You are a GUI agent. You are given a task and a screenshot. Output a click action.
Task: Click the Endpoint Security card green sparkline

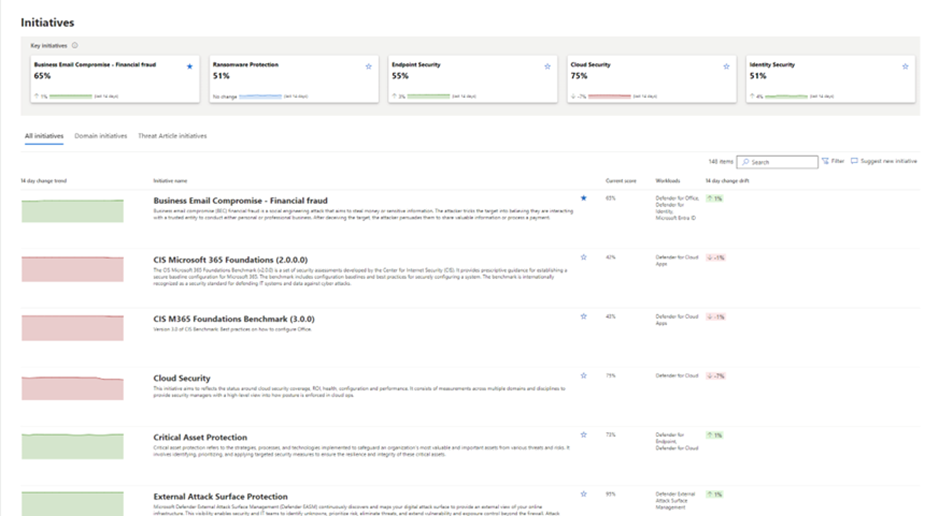coord(428,96)
